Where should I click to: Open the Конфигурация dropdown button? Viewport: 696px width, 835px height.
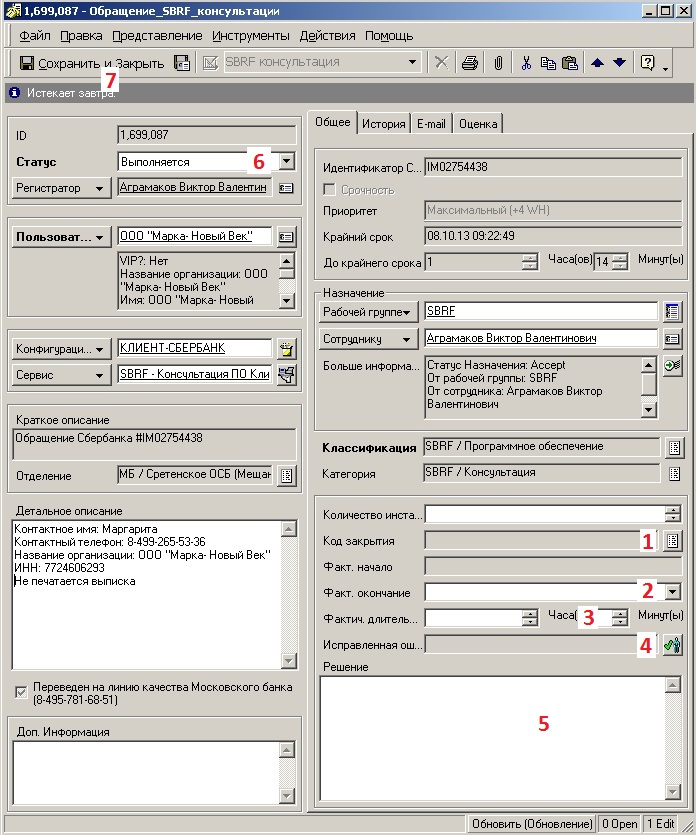[x=60, y=349]
